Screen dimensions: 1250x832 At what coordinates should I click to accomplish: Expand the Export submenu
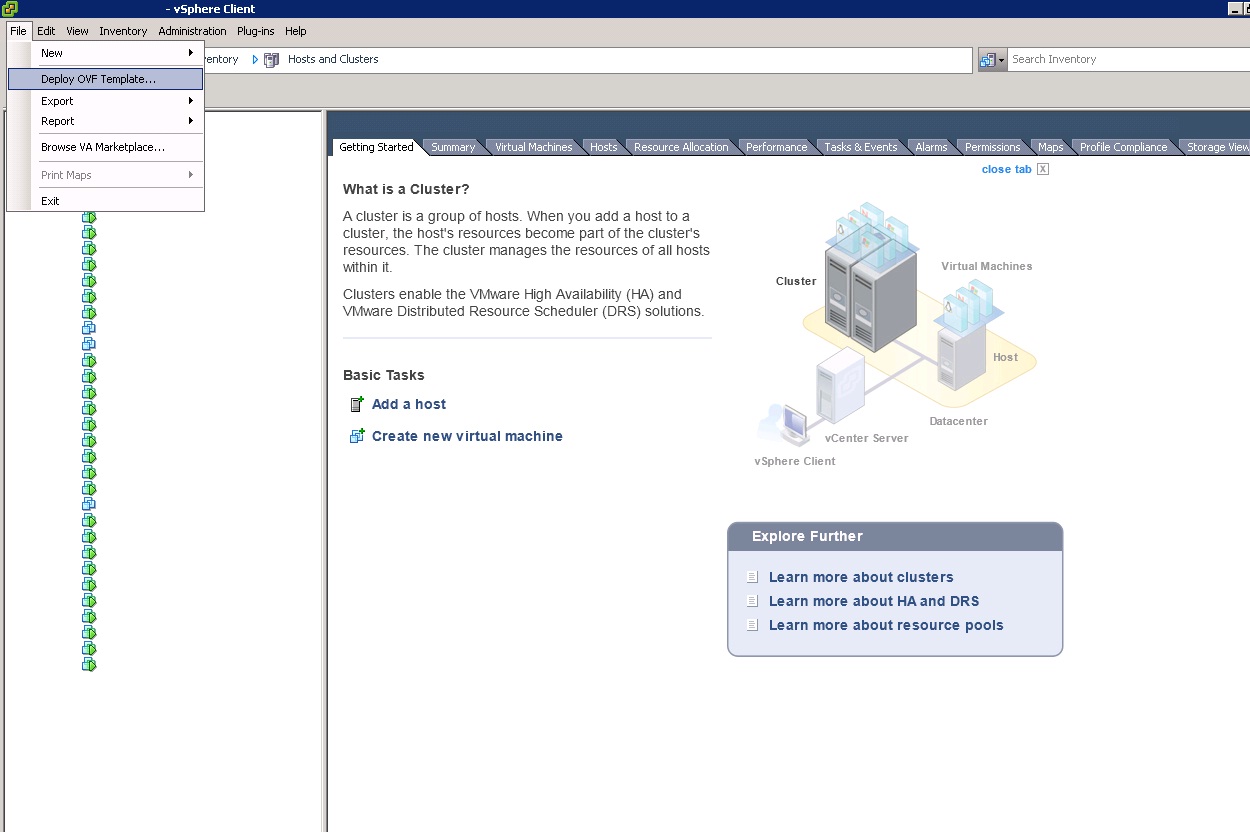click(x=105, y=101)
